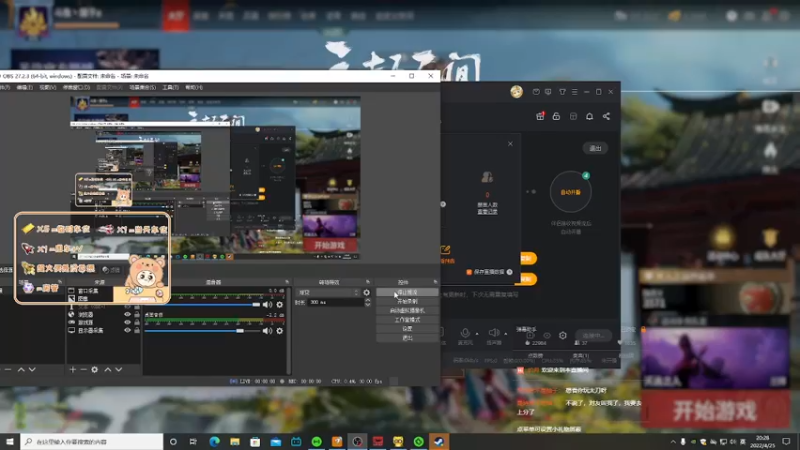Enable 工作室模式 in OBS controls

click(x=407, y=319)
